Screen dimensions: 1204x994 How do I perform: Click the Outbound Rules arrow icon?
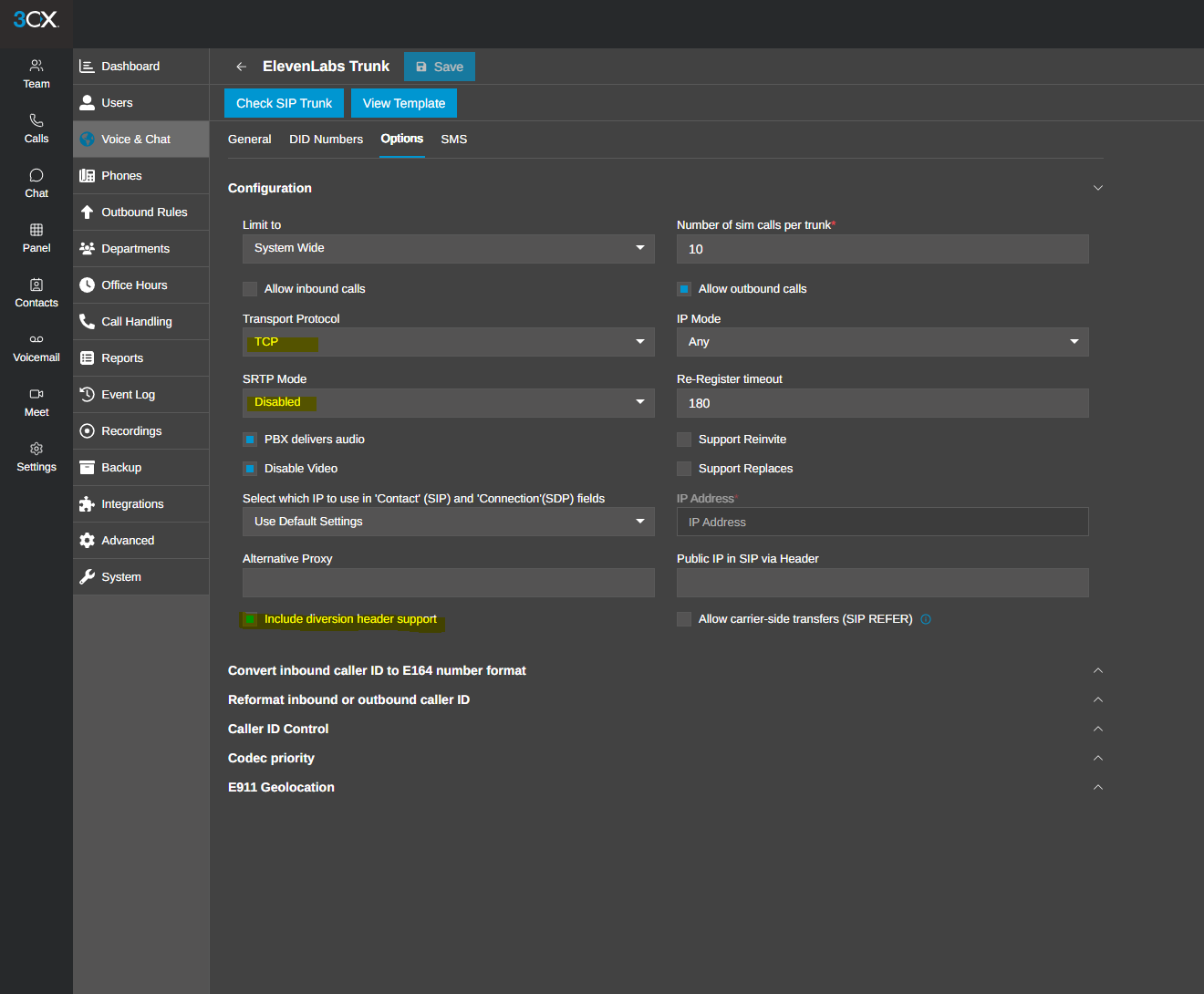coord(88,212)
